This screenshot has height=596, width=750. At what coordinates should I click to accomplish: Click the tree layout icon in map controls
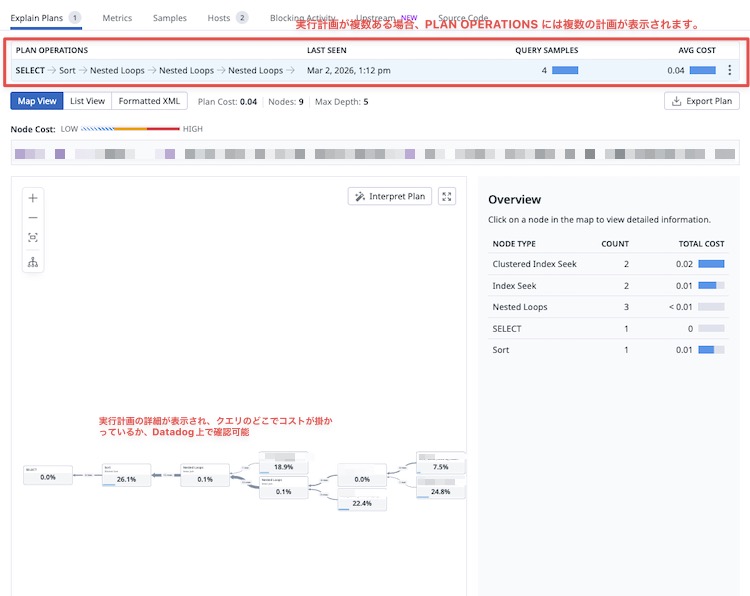[33, 262]
